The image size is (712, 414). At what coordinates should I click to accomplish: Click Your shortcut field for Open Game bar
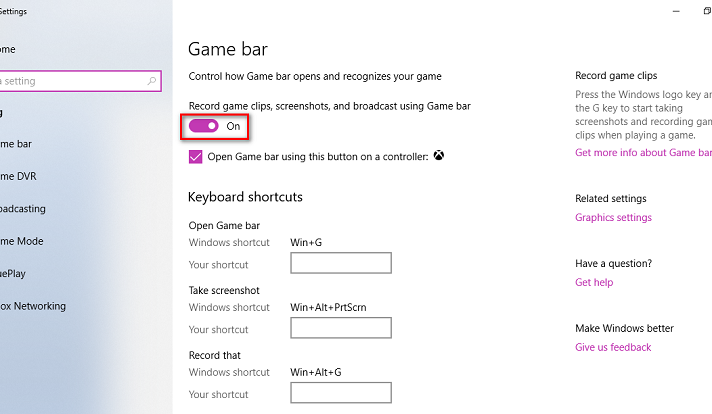click(x=341, y=263)
